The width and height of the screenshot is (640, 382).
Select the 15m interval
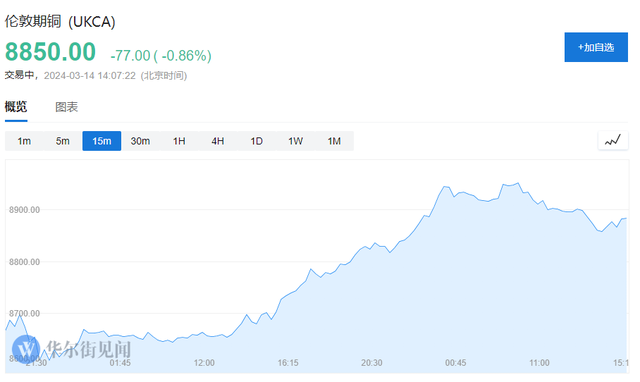click(102, 141)
